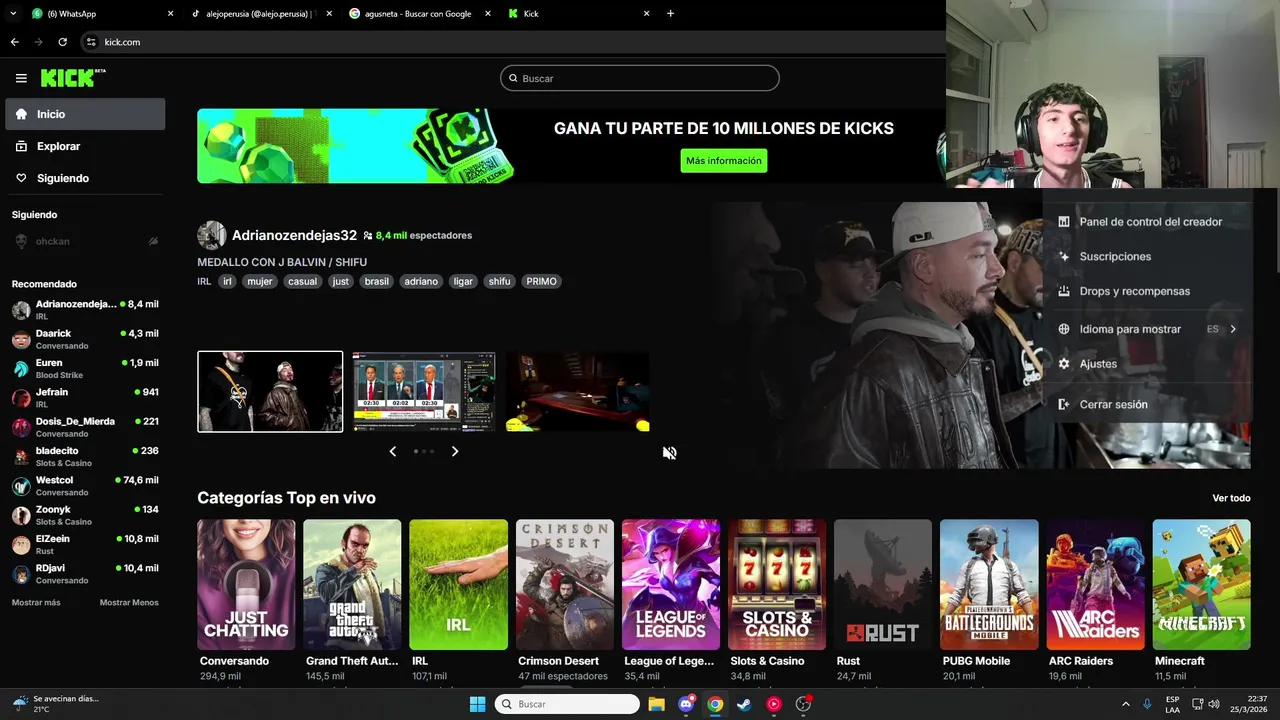Screen dimensions: 1280x720
Task: Unmute the featured stream preview
Action: point(670,453)
